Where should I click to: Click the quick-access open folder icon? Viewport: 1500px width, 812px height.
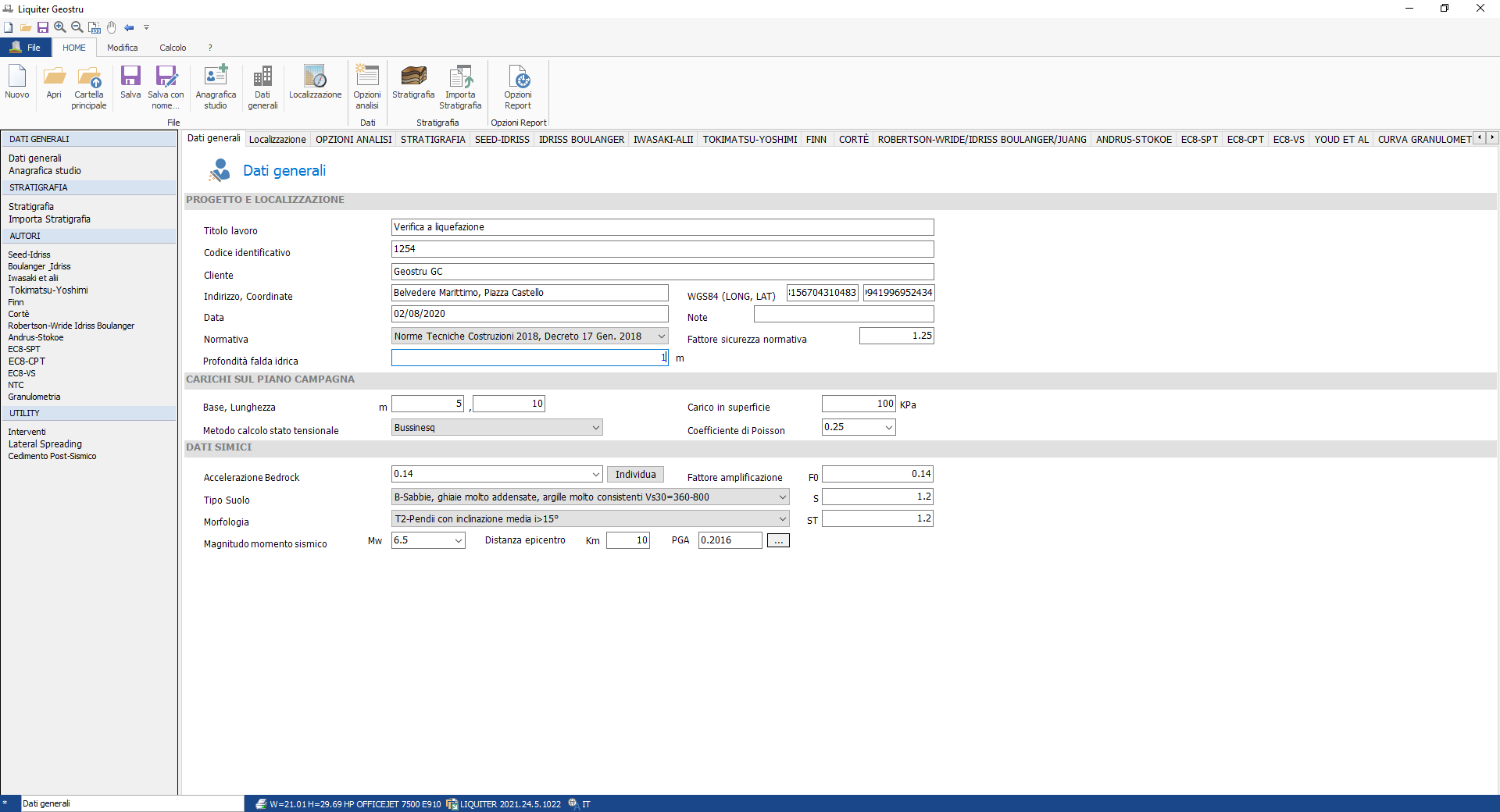point(26,27)
